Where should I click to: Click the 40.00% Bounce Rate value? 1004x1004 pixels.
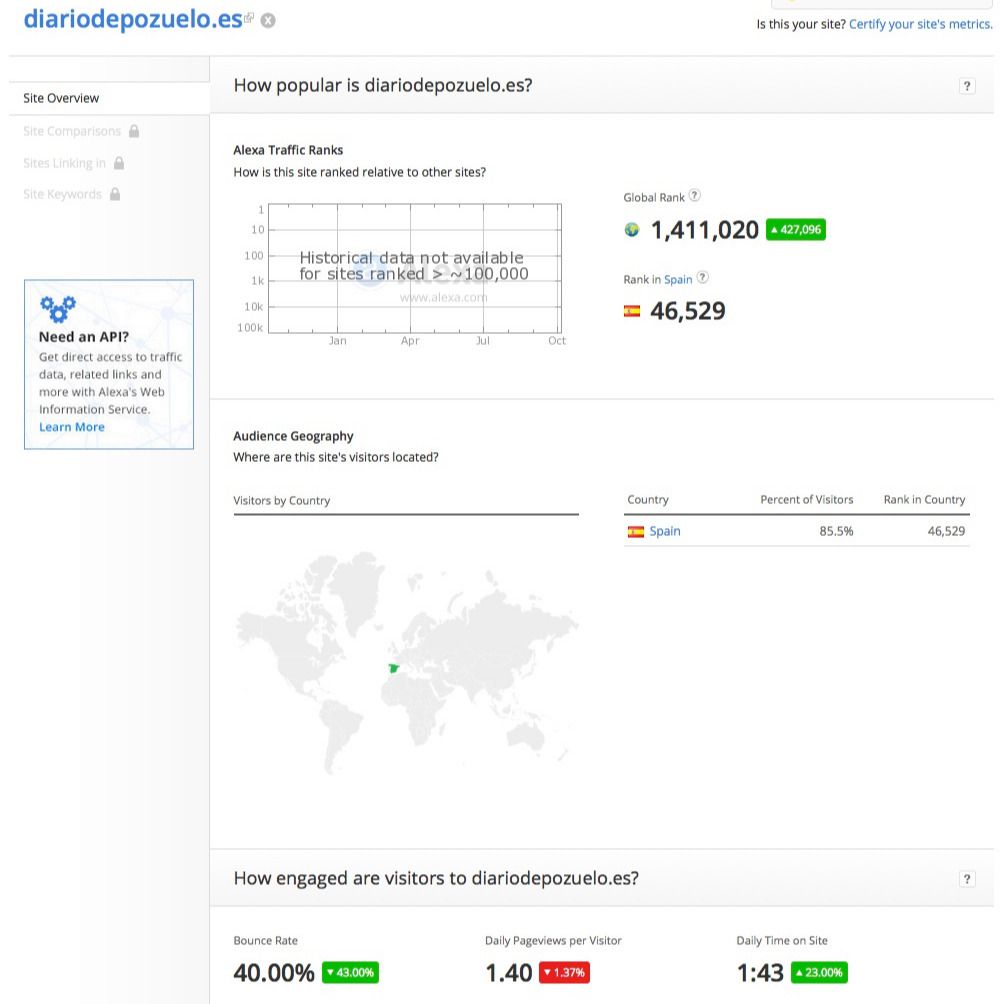point(273,973)
